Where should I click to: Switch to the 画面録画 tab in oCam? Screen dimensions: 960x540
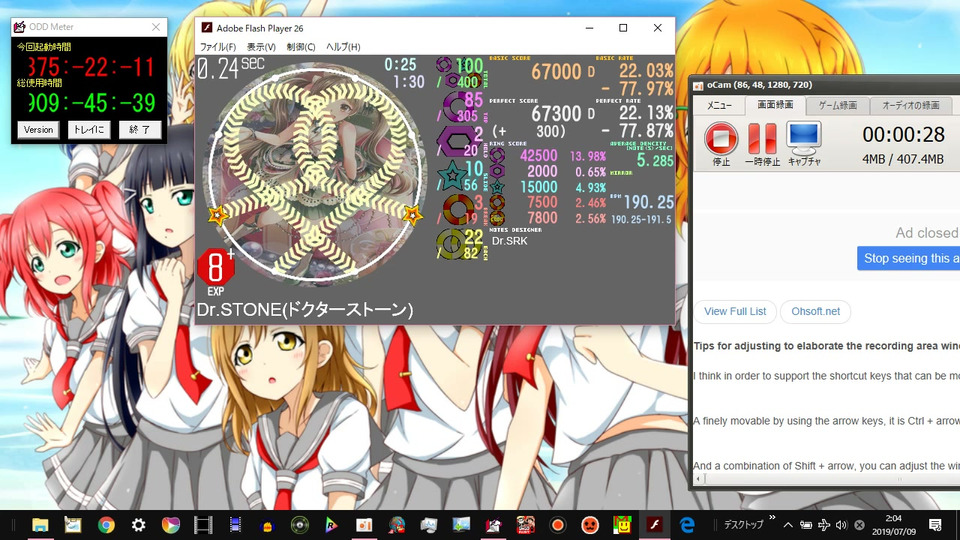click(x=775, y=105)
